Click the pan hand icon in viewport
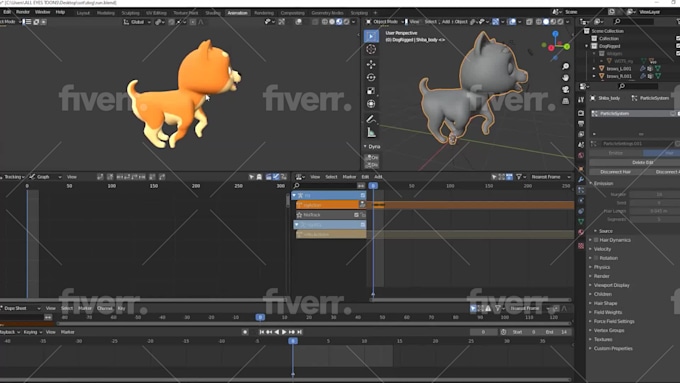The width and height of the screenshot is (680, 383). (x=566, y=78)
